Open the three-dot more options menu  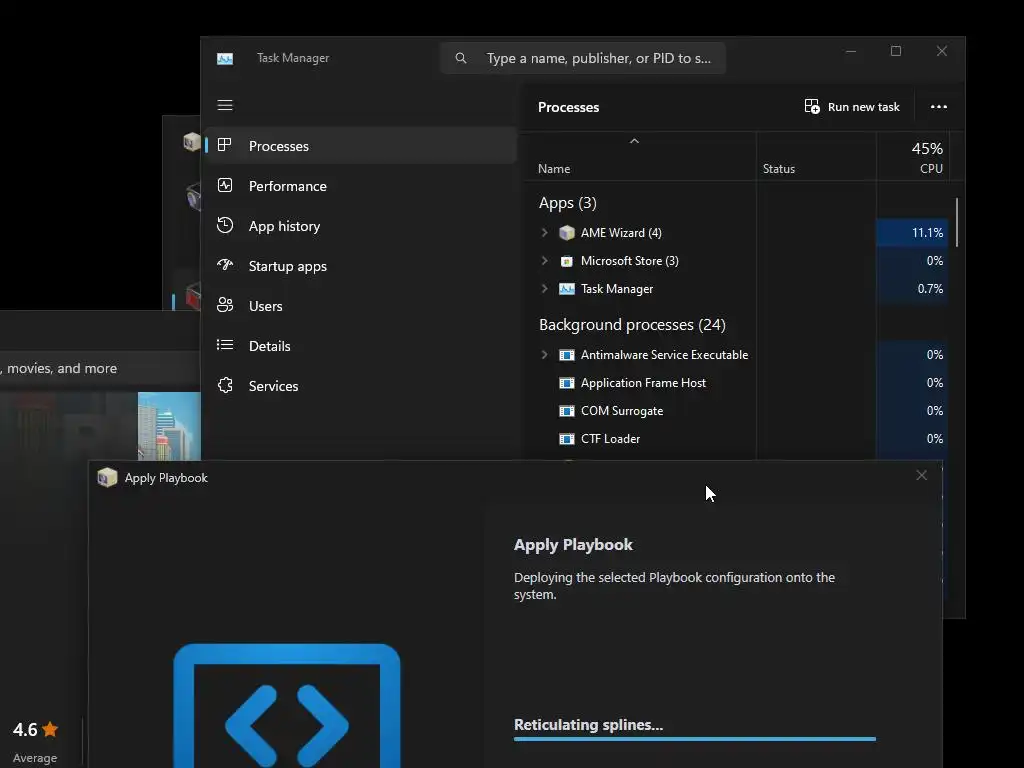click(938, 106)
